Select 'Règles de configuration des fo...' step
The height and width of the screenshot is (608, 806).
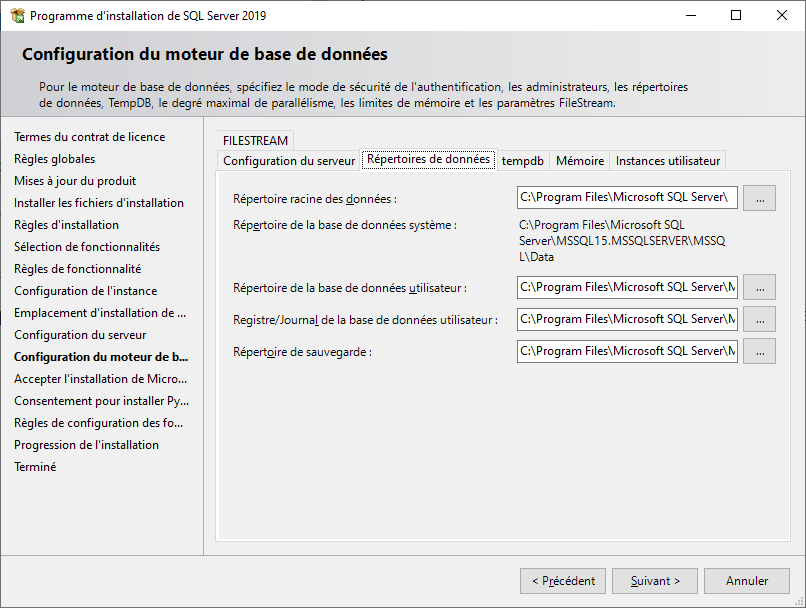coord(99,423)
